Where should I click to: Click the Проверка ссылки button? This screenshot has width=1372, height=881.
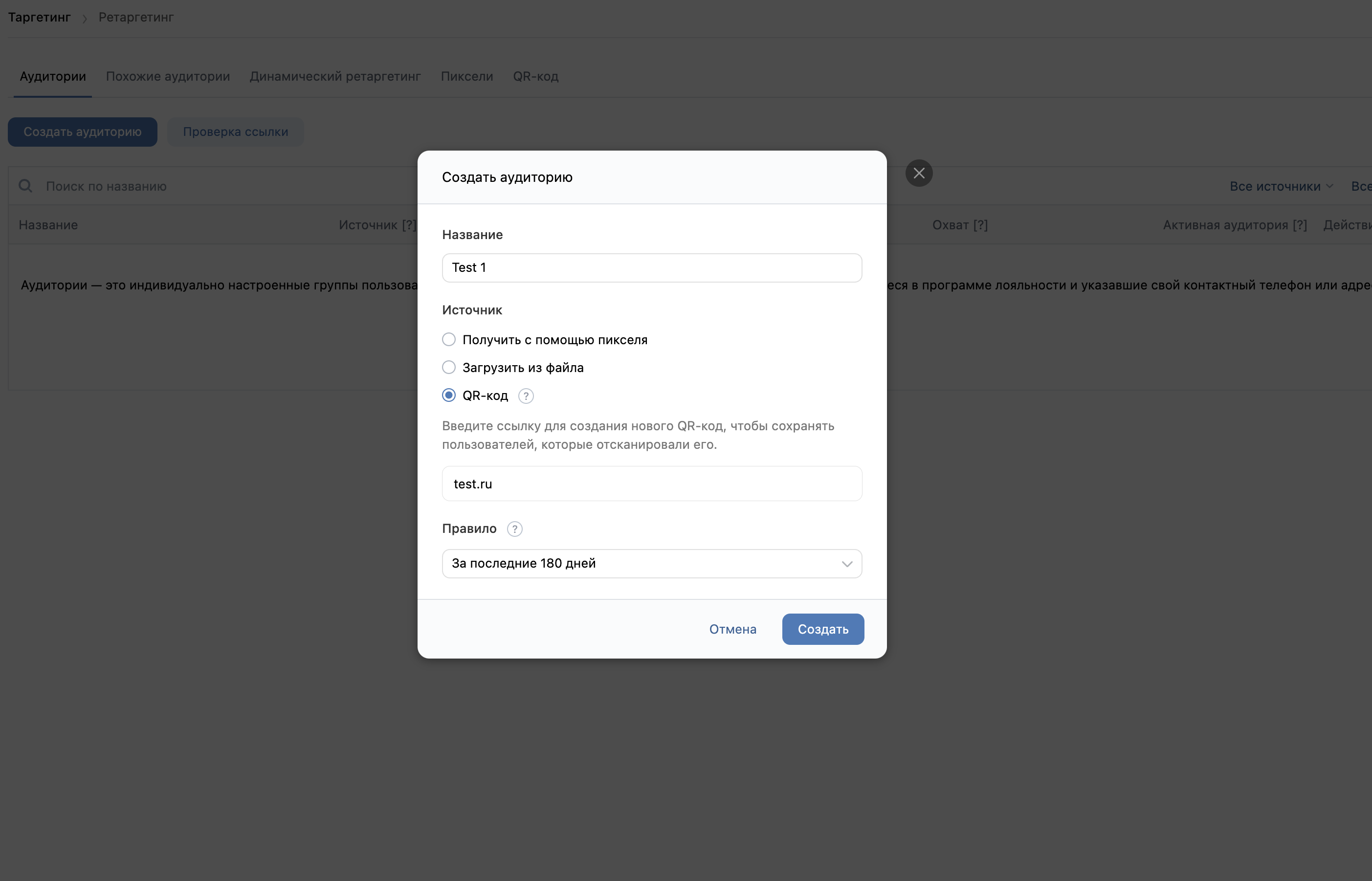[235, 132]
